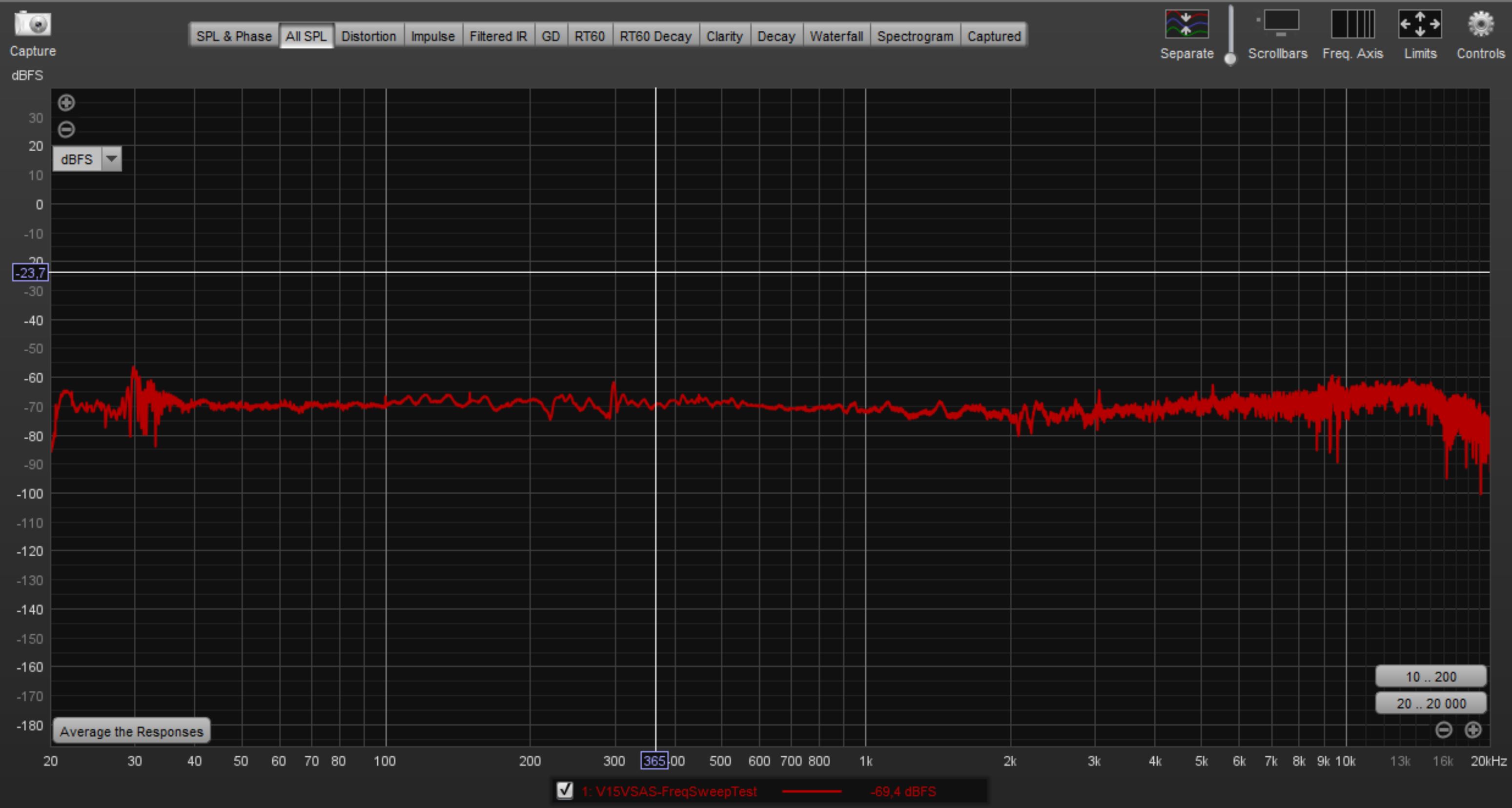
Task: Open the Limits arrows icon
Action: [x=1419, y=25]
